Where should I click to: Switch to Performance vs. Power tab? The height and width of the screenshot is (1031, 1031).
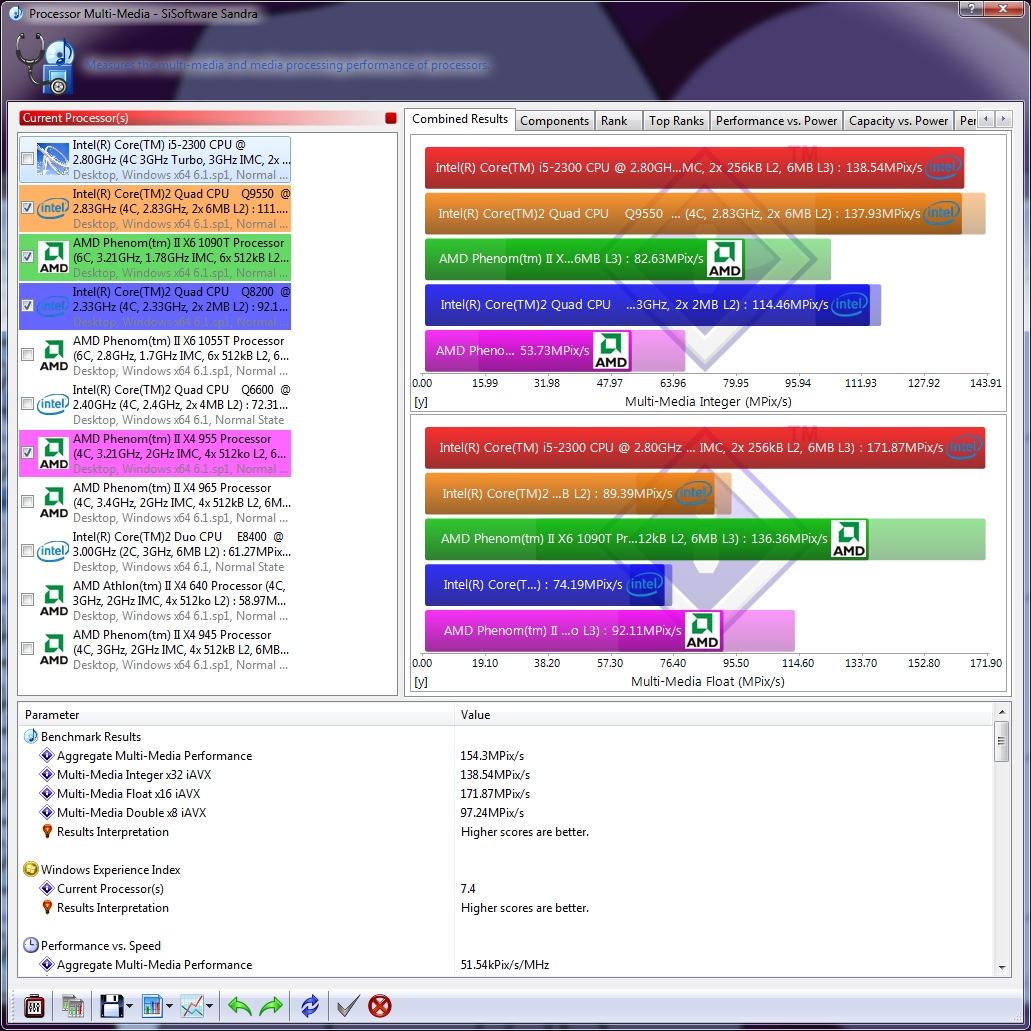point(776,121)
